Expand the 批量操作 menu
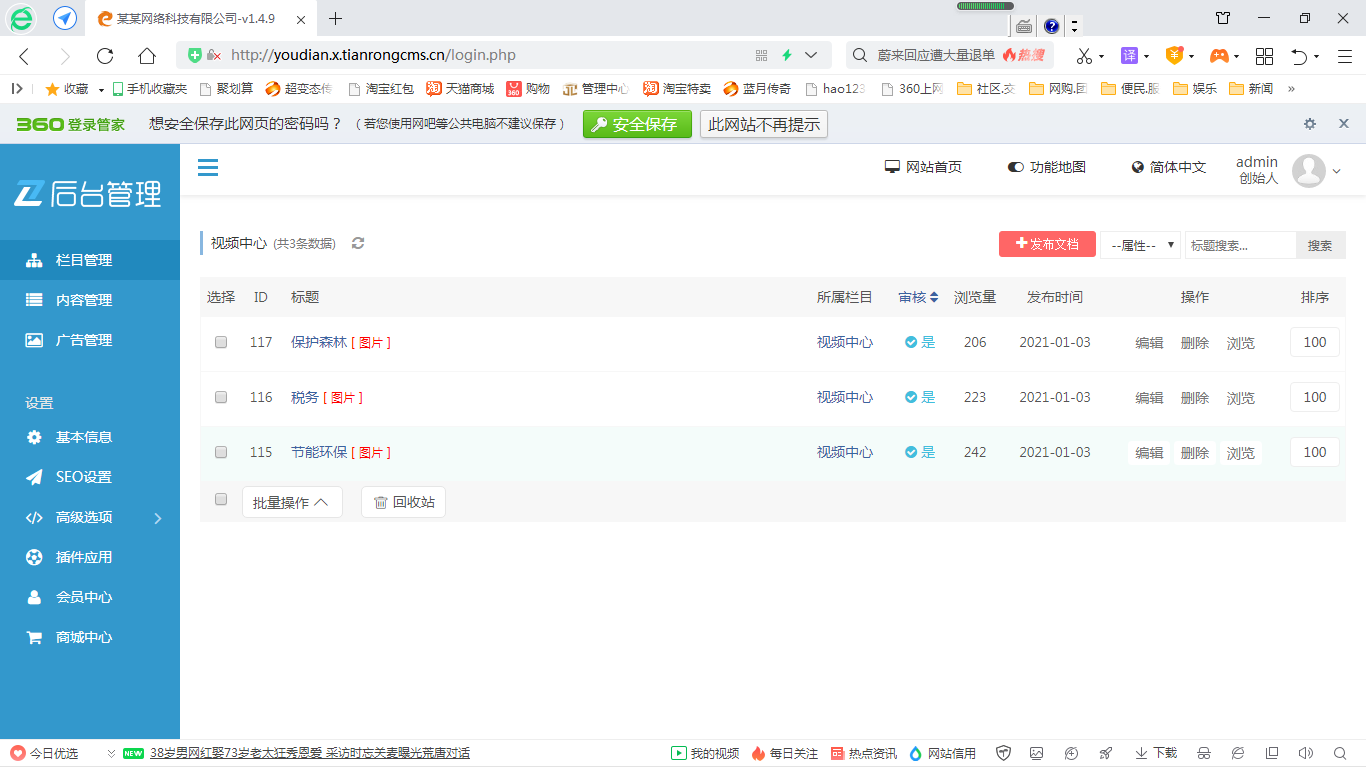This screenshot has width=1366, height=768. pyautogui.click(x=292, y=502)
